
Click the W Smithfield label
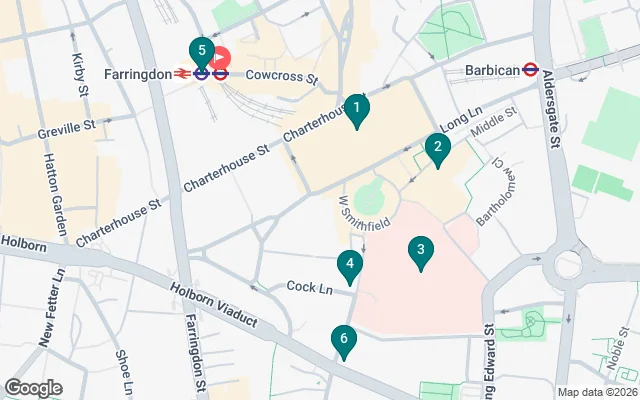tap(364, 213)
